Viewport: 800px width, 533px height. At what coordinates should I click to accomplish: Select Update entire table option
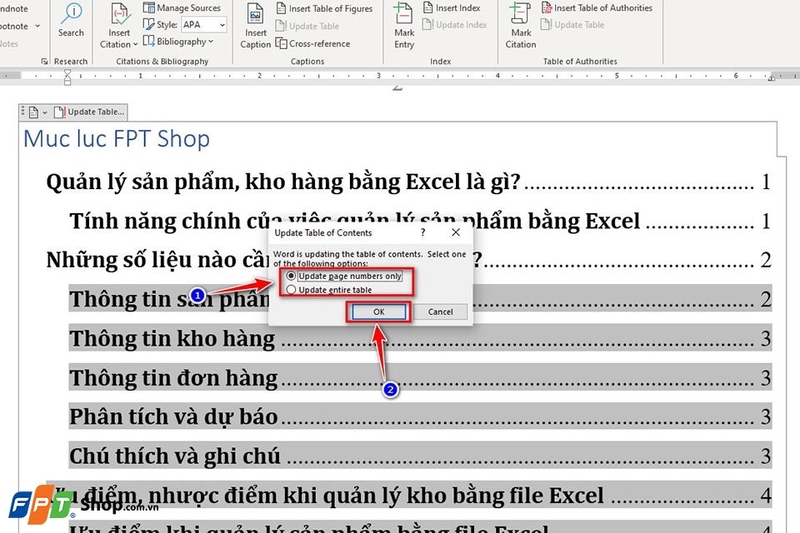tap(330, 290)
